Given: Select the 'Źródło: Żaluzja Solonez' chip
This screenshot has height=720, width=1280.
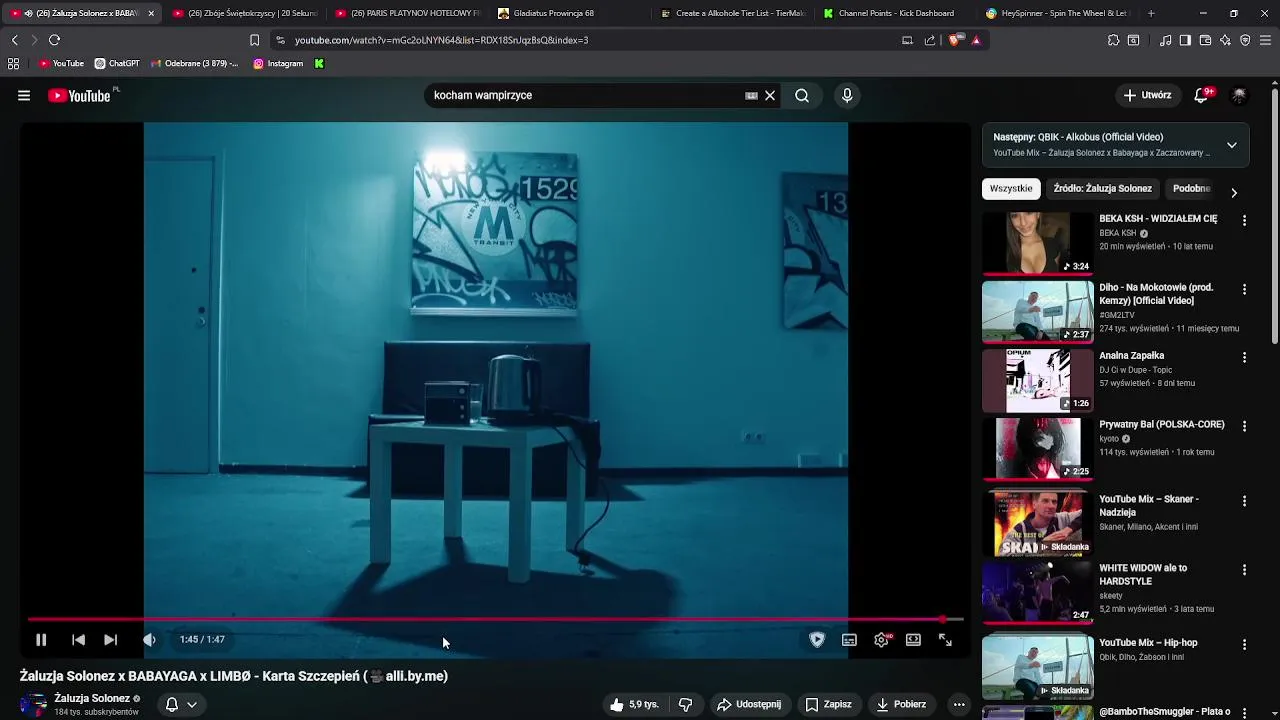Looking at the screenshot, I should [x=1102, y=189].
